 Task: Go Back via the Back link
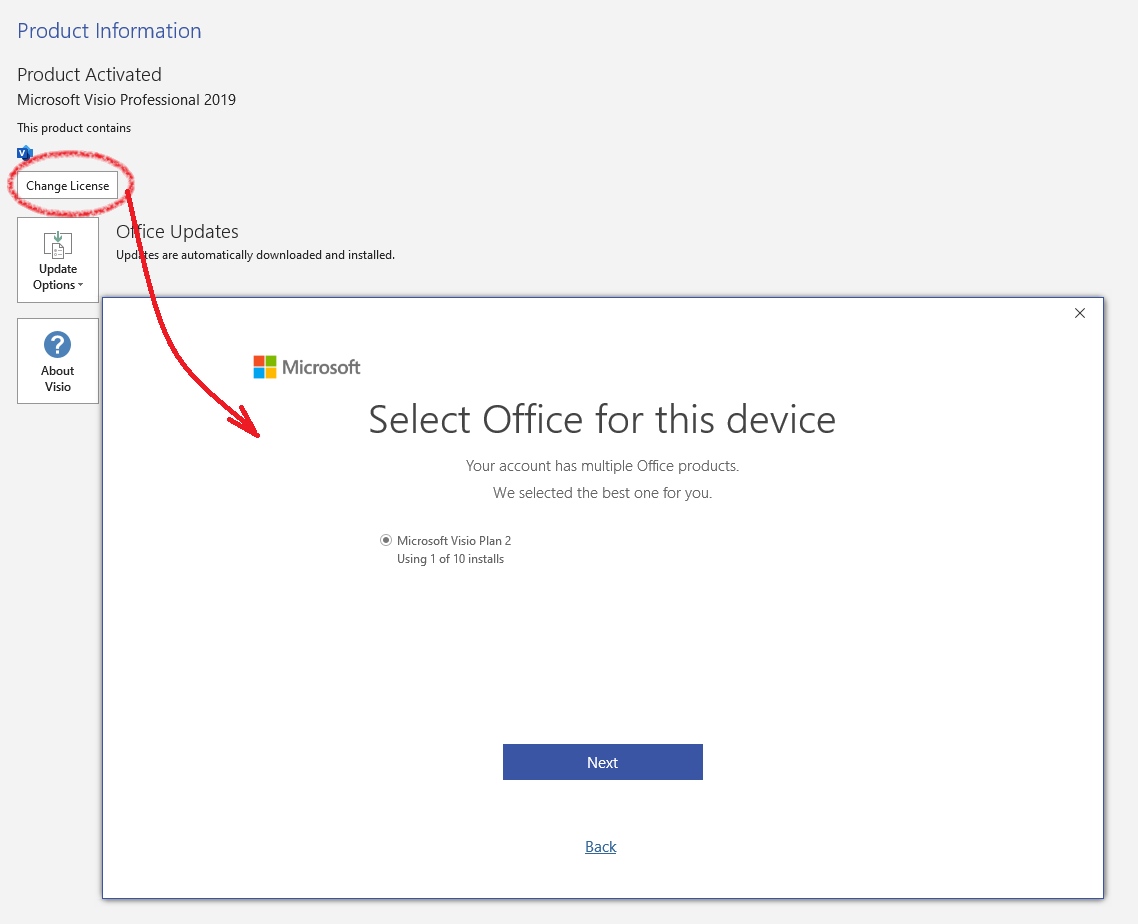pyautogui.click(x=601, y=846)
